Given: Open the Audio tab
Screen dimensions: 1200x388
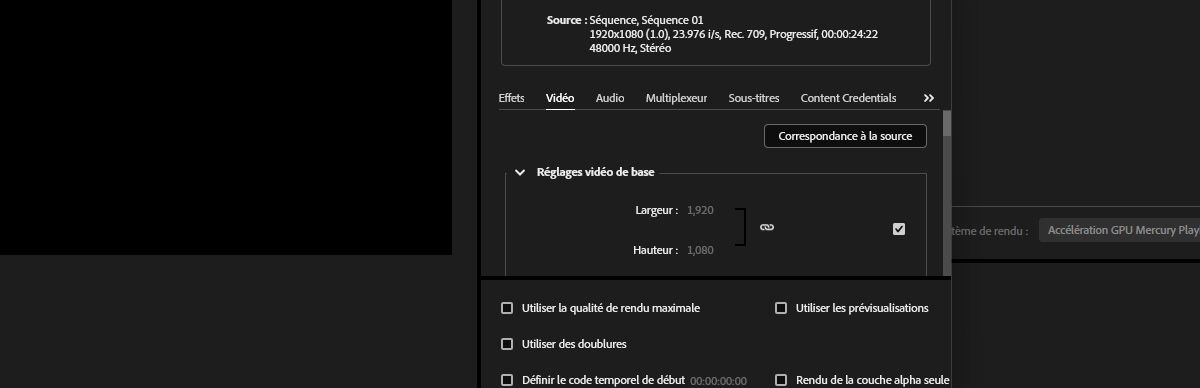Looking at the screenshot, I should click(610, 98).
